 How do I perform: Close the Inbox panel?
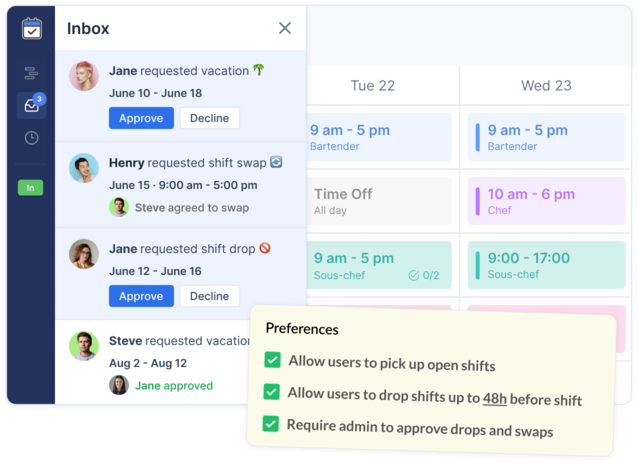[285, 28]
